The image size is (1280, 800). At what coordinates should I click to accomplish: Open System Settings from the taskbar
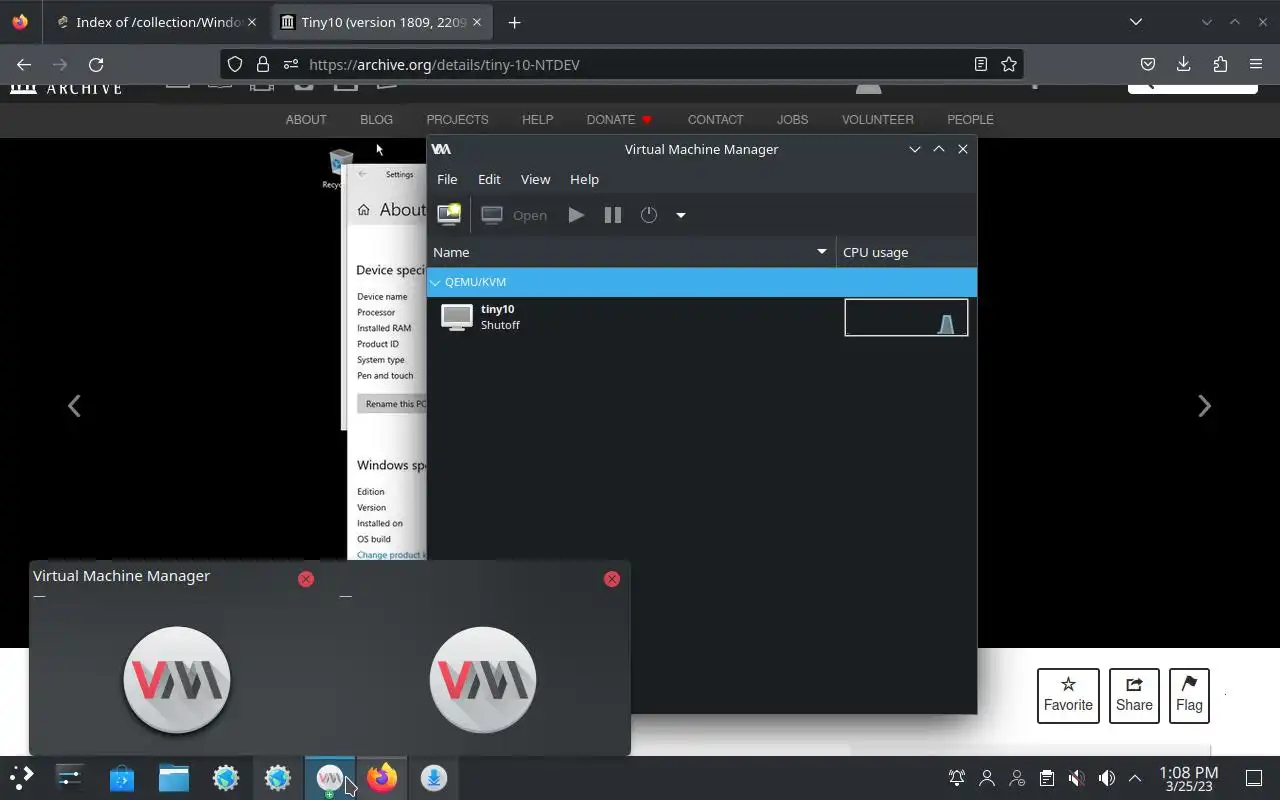70,777
